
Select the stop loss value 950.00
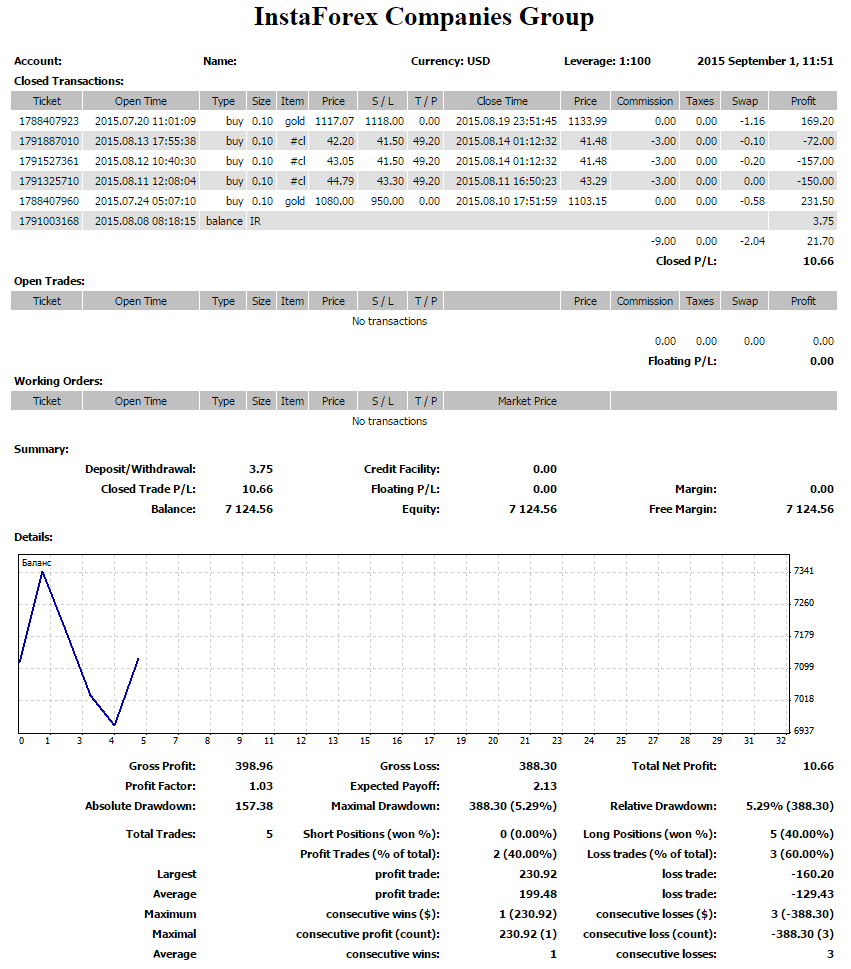[387, 201]
